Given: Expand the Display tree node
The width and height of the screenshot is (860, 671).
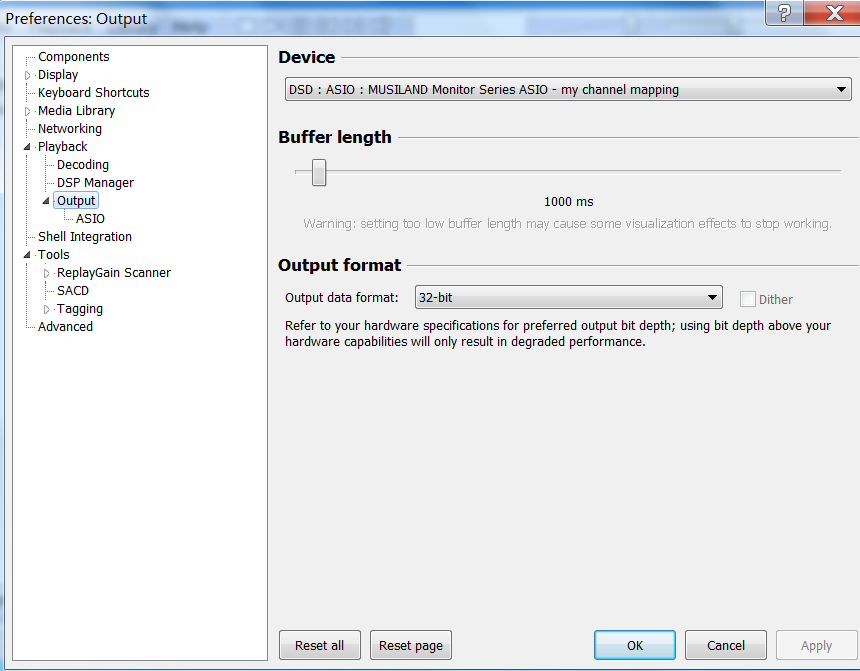Looking at the screenshot, I should coord(28,75).
